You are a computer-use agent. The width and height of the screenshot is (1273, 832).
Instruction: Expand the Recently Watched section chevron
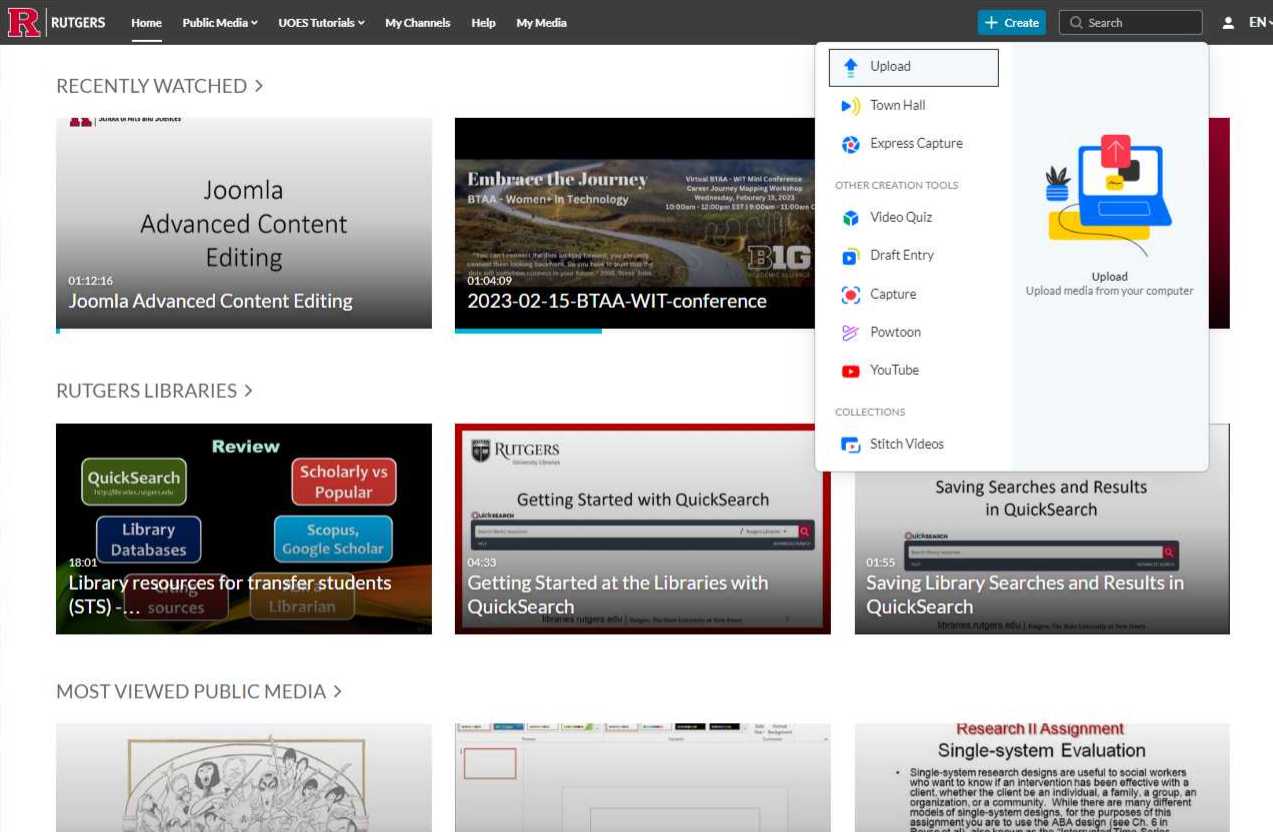tap(258, 86)
